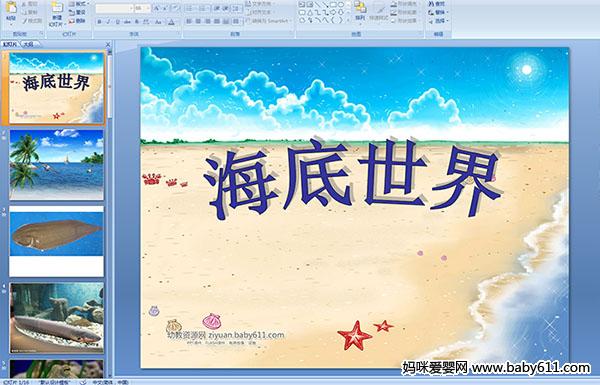This screenshot has height=385, width=600.
Task: Select the Format Painter brush
Action: tap(24, 21)
